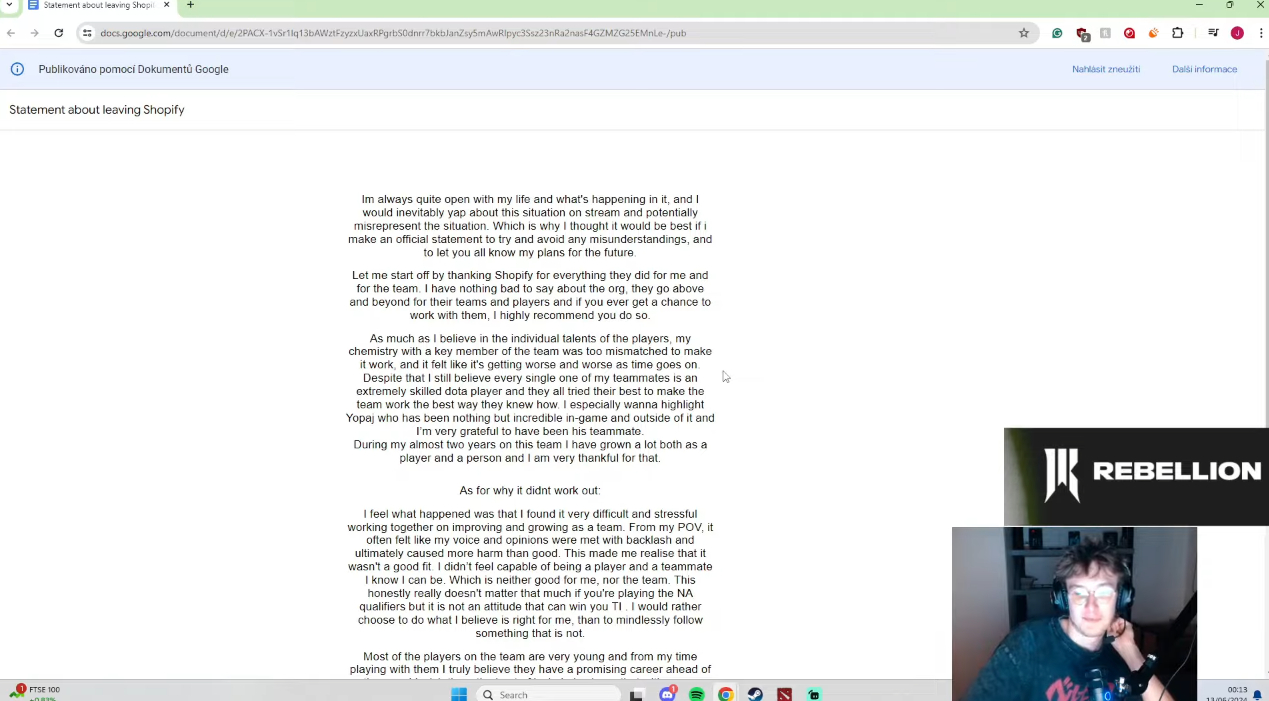Open the Chrome profile avatar J
1269x701 pixels.
pyautogui.click(x=1237, y=33)
